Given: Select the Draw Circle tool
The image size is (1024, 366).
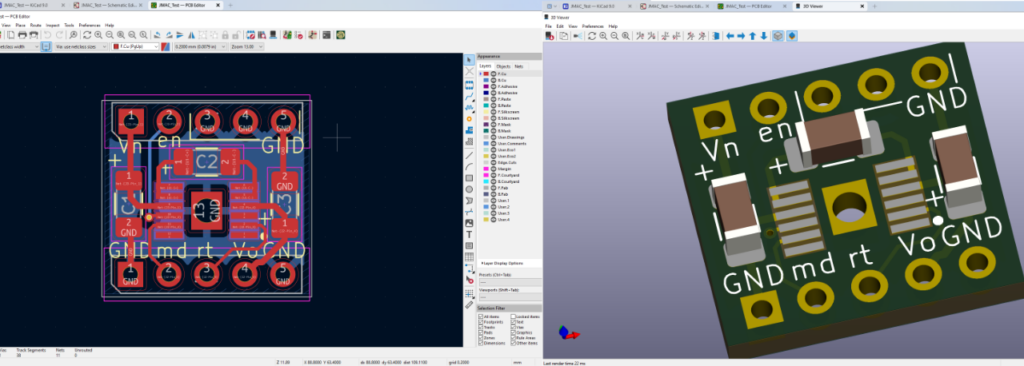Looking at the screenshot, I should (x=469, y=189).
